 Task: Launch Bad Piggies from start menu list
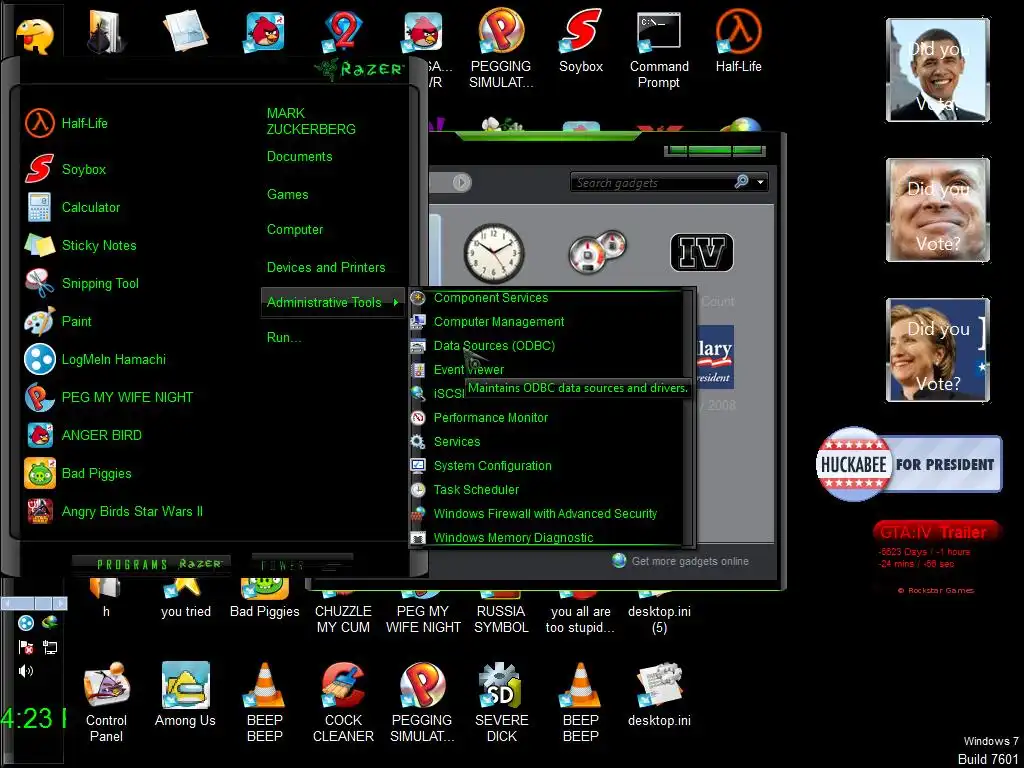(78, 473)
